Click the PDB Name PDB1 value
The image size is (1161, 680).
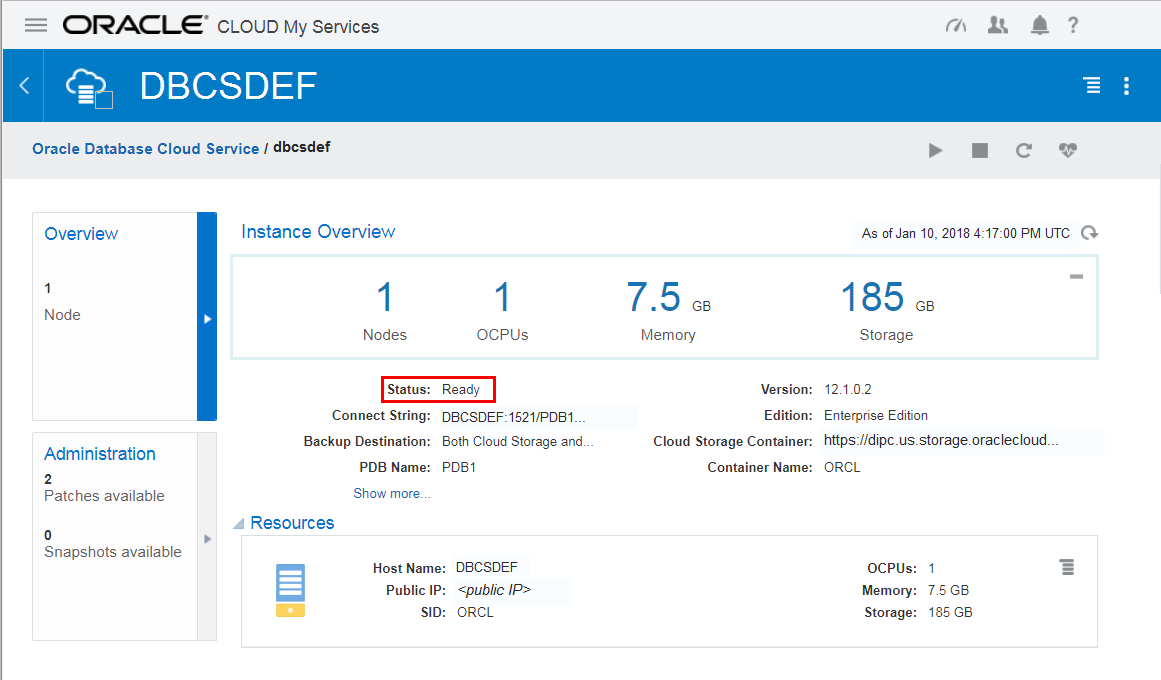pyautogui.click(x=459, y=467)
